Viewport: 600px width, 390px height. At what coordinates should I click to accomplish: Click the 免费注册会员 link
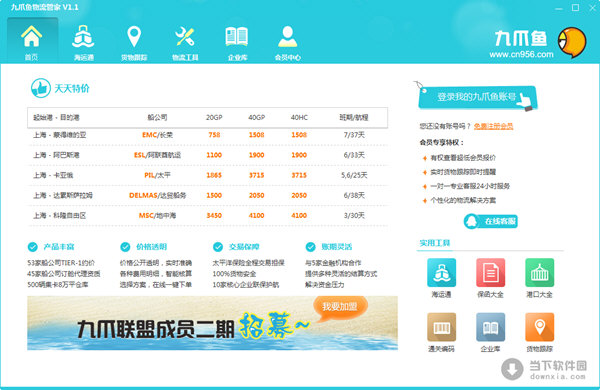(493, 126)
